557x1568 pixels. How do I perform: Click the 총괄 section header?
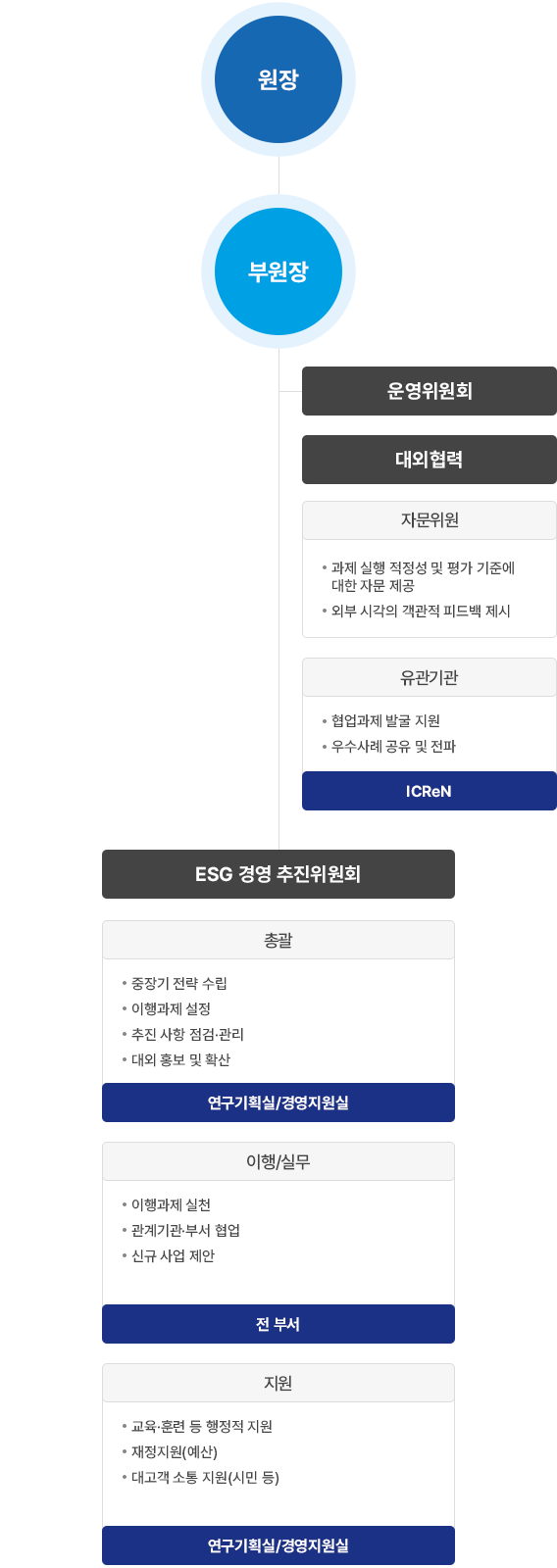(x=278, y=940)
